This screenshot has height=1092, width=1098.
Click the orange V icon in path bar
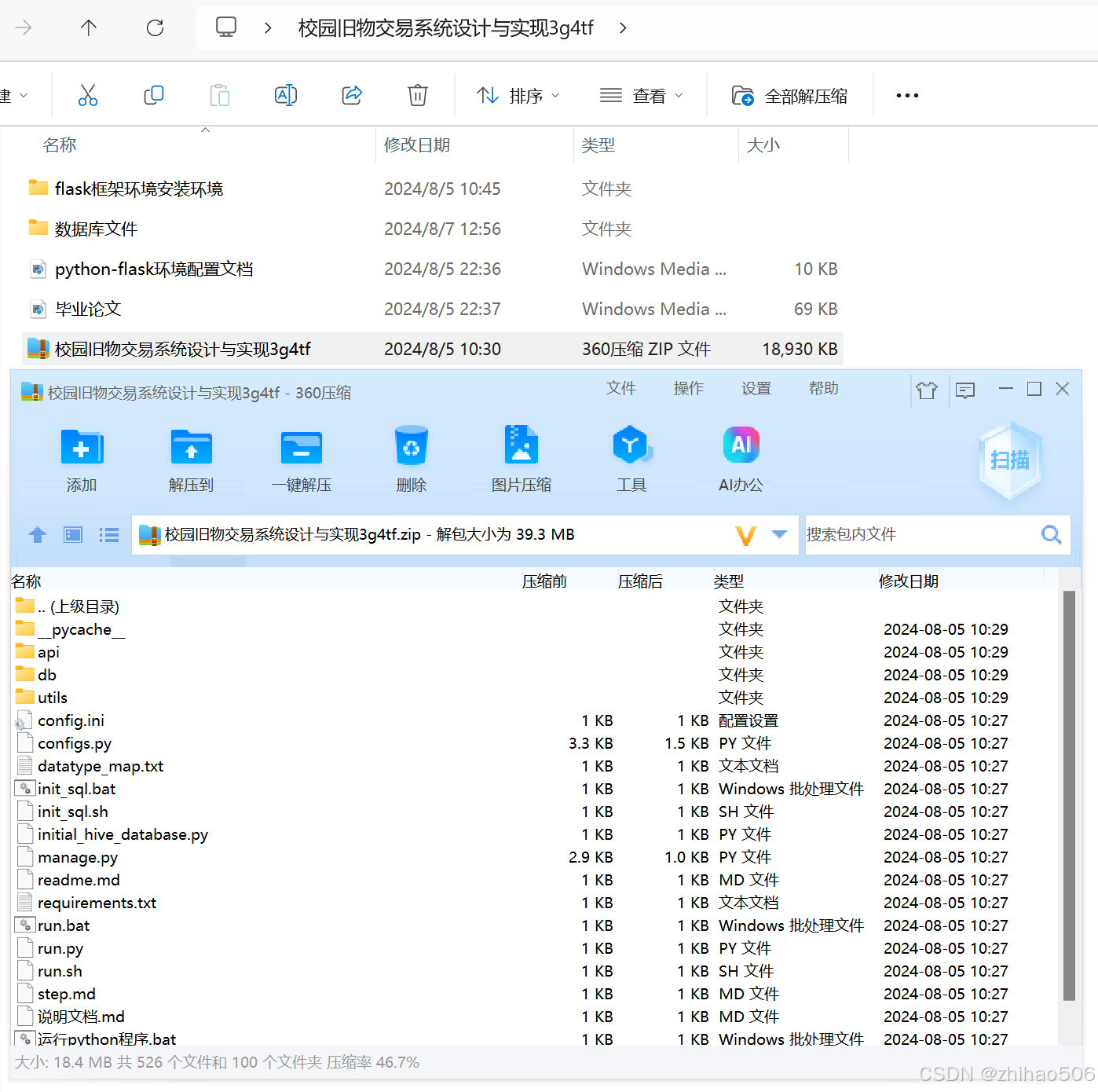[x=745, y=536]
